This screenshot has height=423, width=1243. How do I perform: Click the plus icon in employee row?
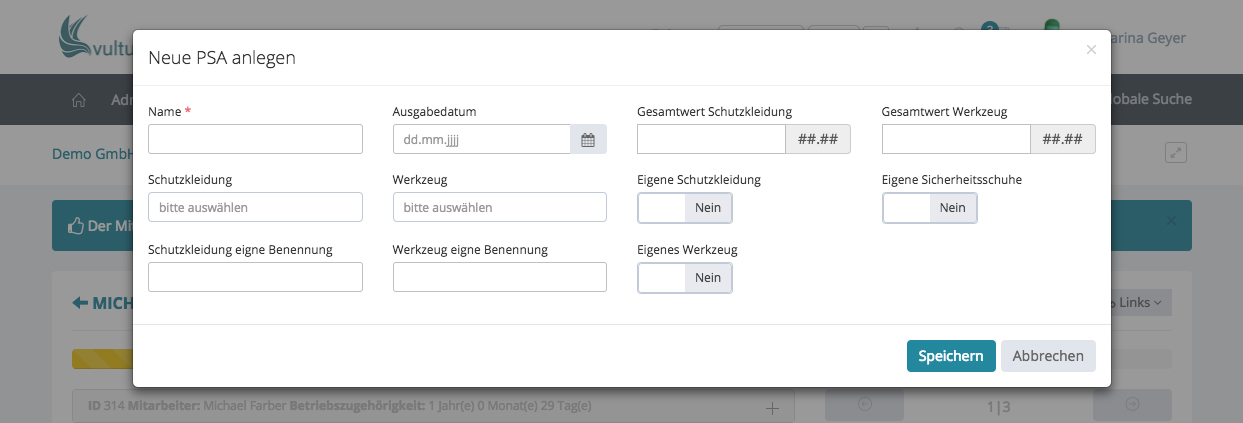click(x=772, y=407)
